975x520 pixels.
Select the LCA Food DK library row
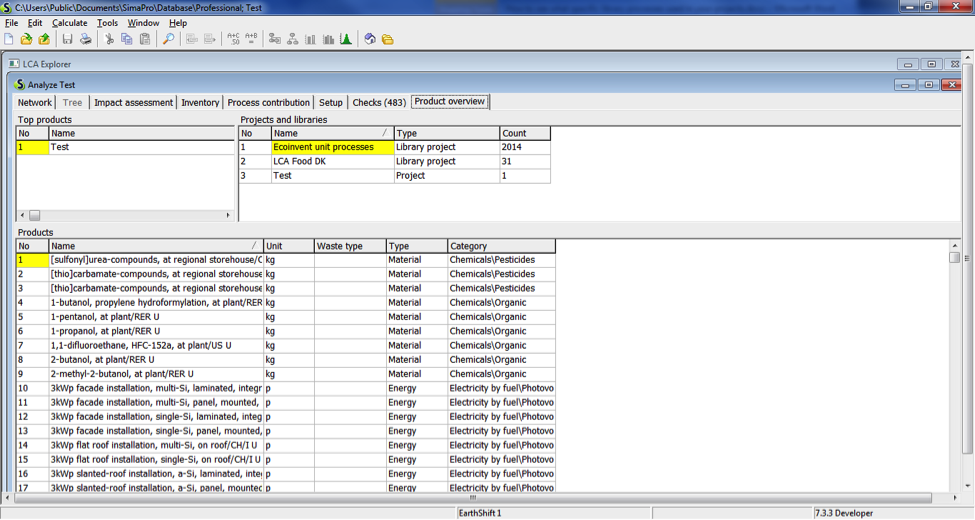pyautogui.click(x=394, y=162)
